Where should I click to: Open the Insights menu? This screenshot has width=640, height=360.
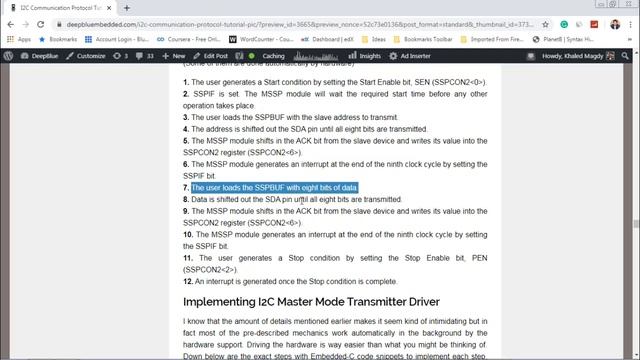(x=364, y=56)
